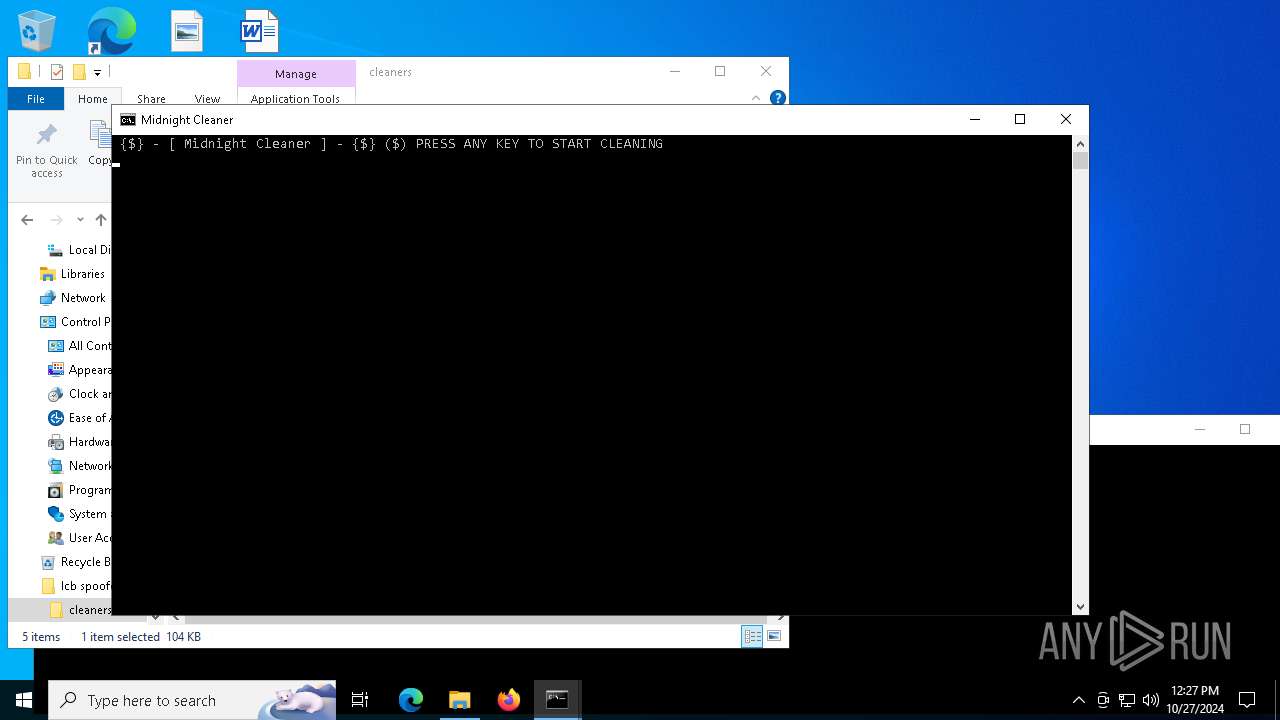Open the Recycle Bin desktop icon
Screen dimensions: 1280x720
click(37, 30)
